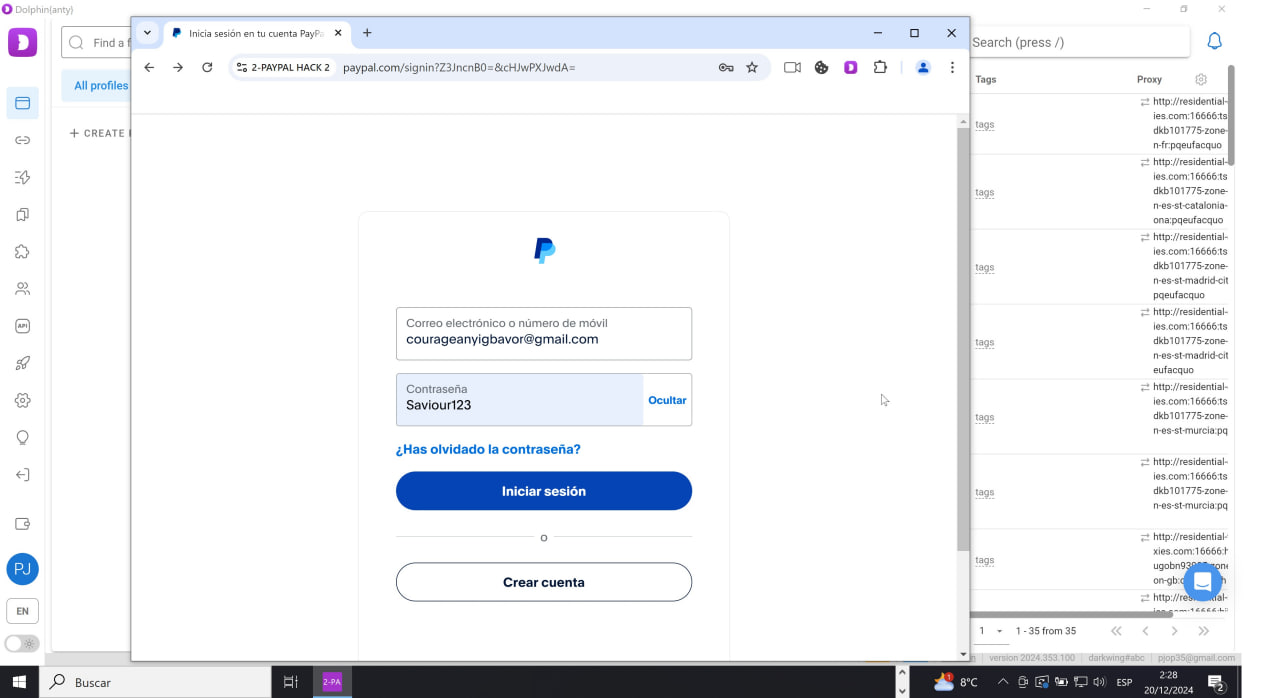1280x698 pixels.
Task: Click the Crear cuenta button
Action: [x=544, y=582]
